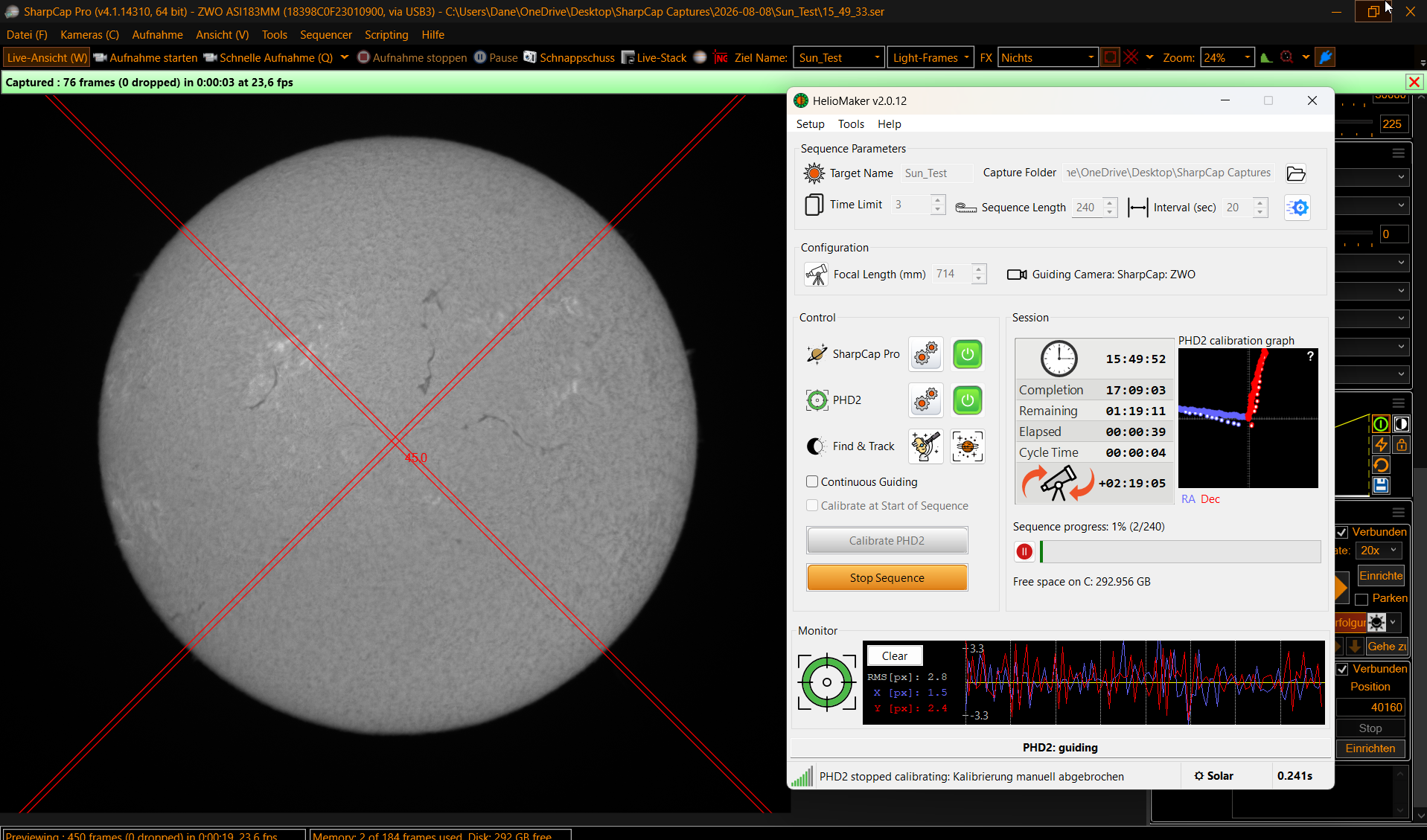This screenshot has width=1427, height=840.
Task: Expand reticle options dropdown arrow
Action: pyautogui.click(x=1149, y=57)
